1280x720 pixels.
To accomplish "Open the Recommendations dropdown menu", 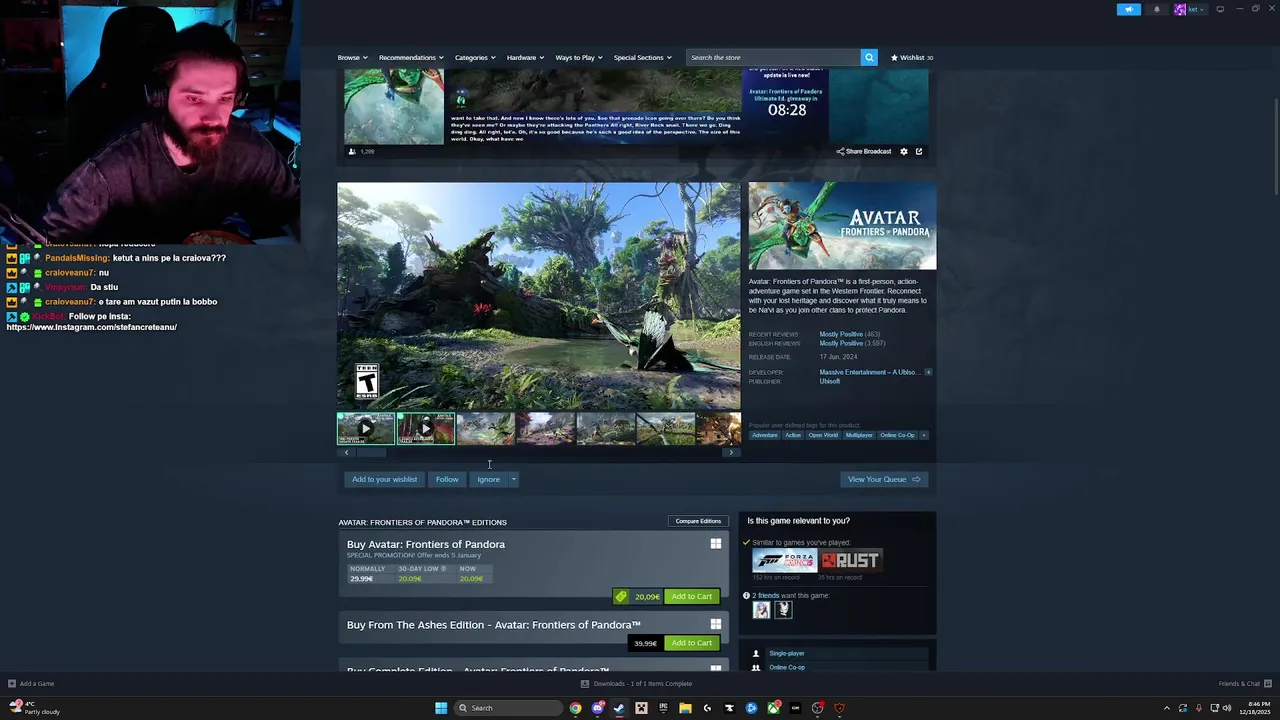I will tap(411, 57).
